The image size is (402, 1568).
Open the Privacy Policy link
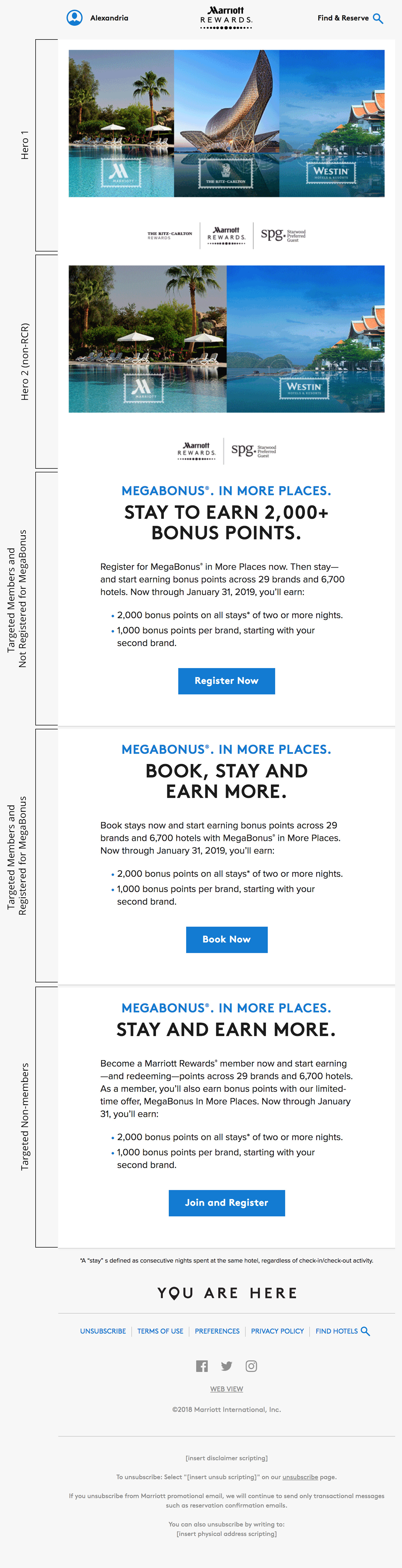pyautogui.click(x=277, y=1331)
